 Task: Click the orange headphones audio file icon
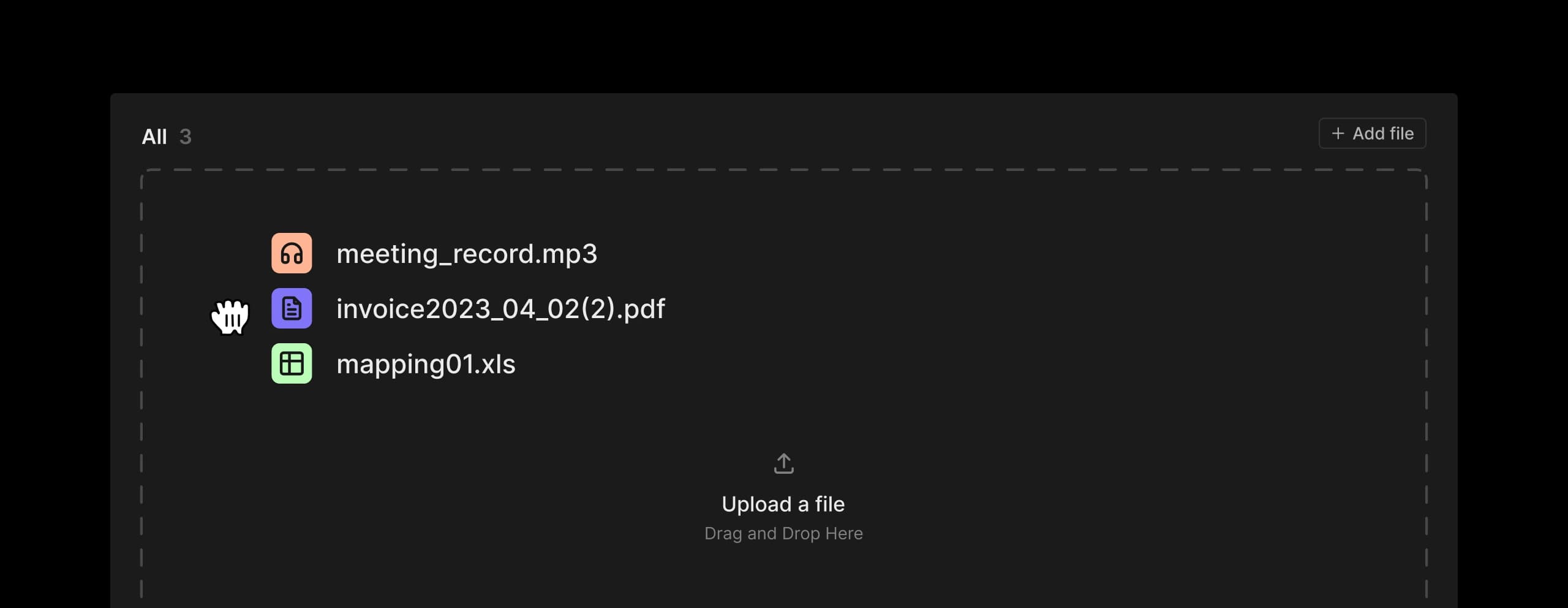(x=292, y=253)
